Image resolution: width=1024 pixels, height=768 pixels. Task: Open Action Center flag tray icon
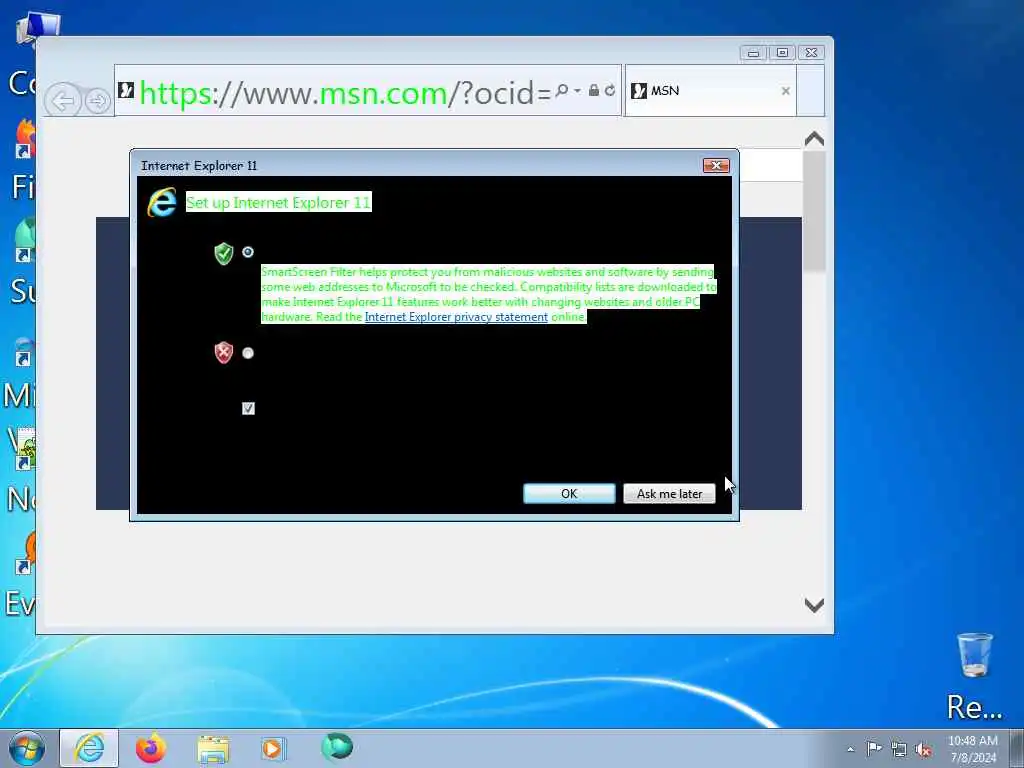[x=874, y=748]
